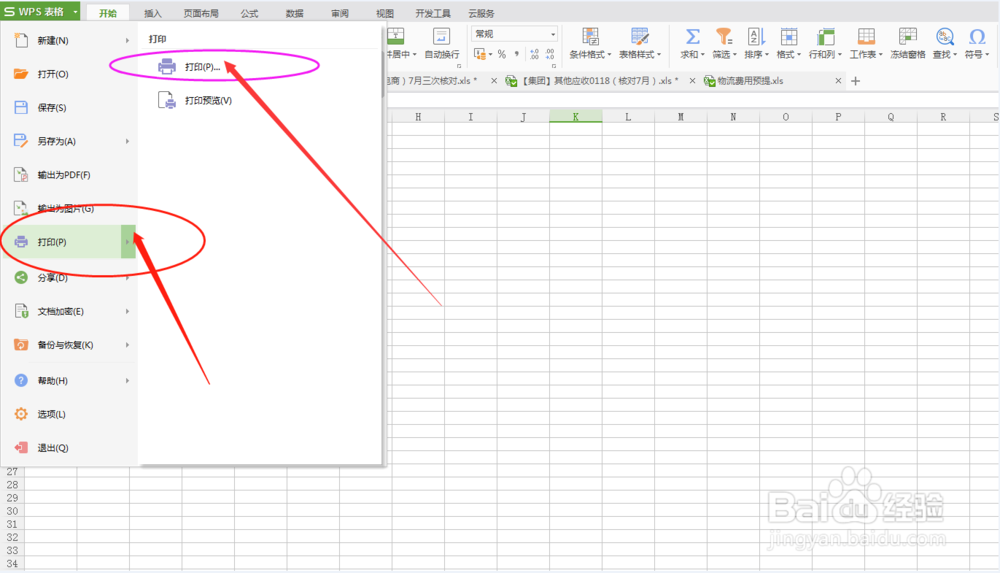Viewport: 1000px width, 573px height.
Task: Expand the 另存为(A) submenu
Action: coord(128,141)
